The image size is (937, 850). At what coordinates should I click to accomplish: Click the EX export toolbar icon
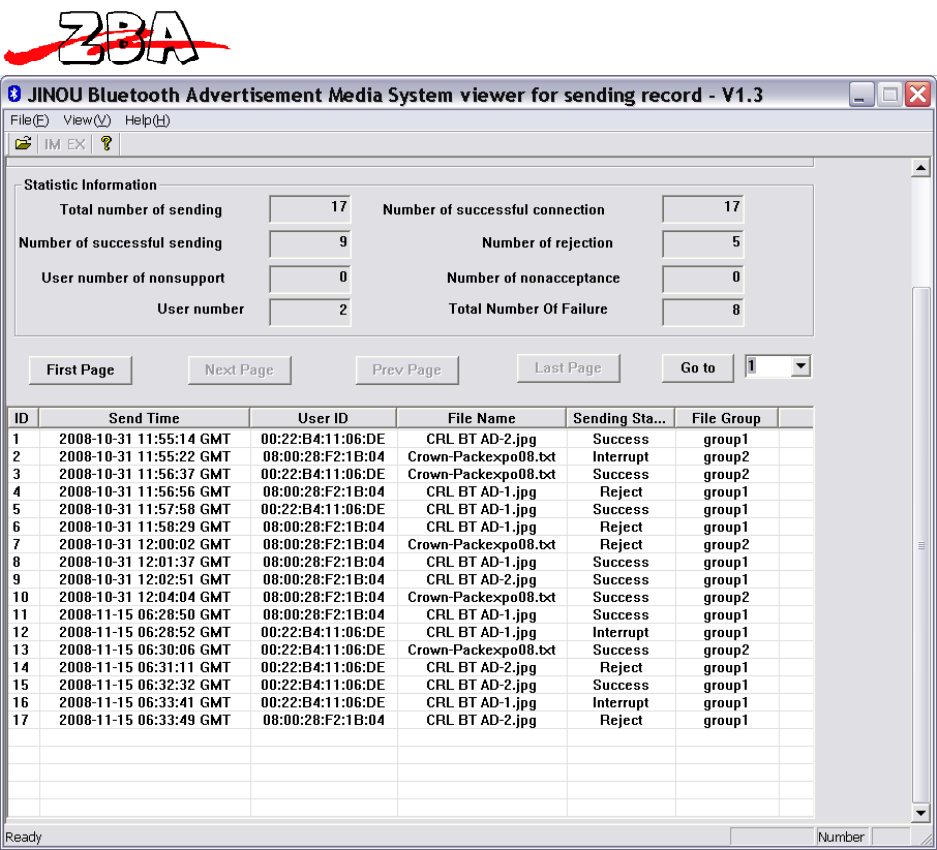pyautogui.click(x=76, y=144)
